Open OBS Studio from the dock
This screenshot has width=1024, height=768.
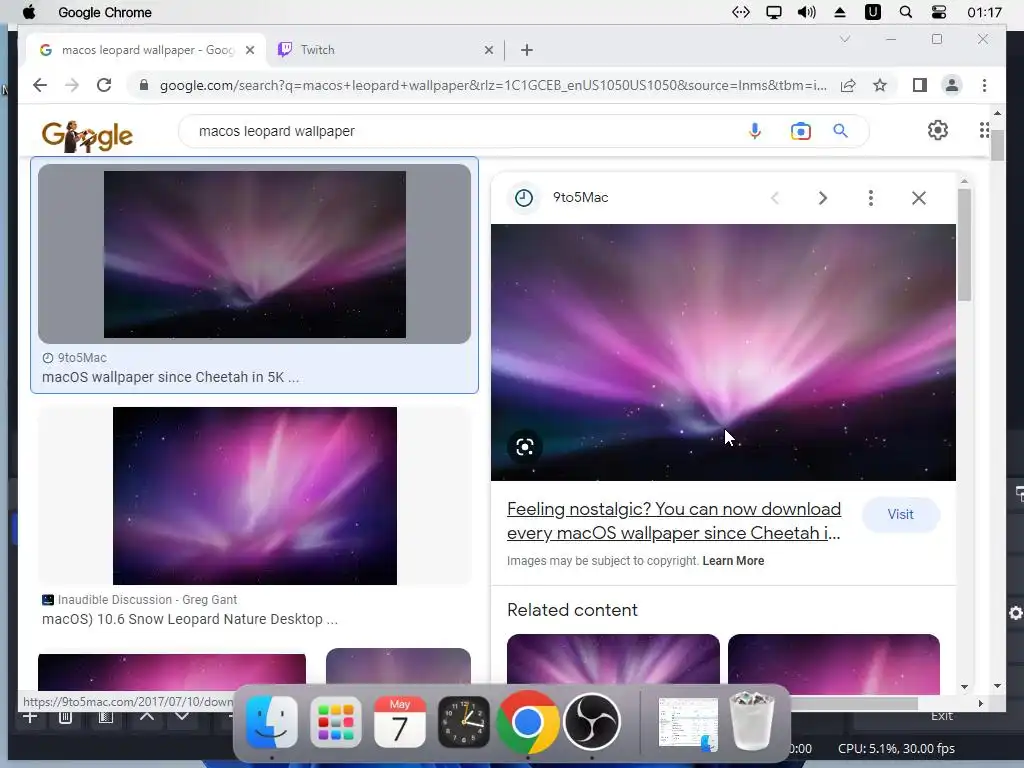pos(592,722)
